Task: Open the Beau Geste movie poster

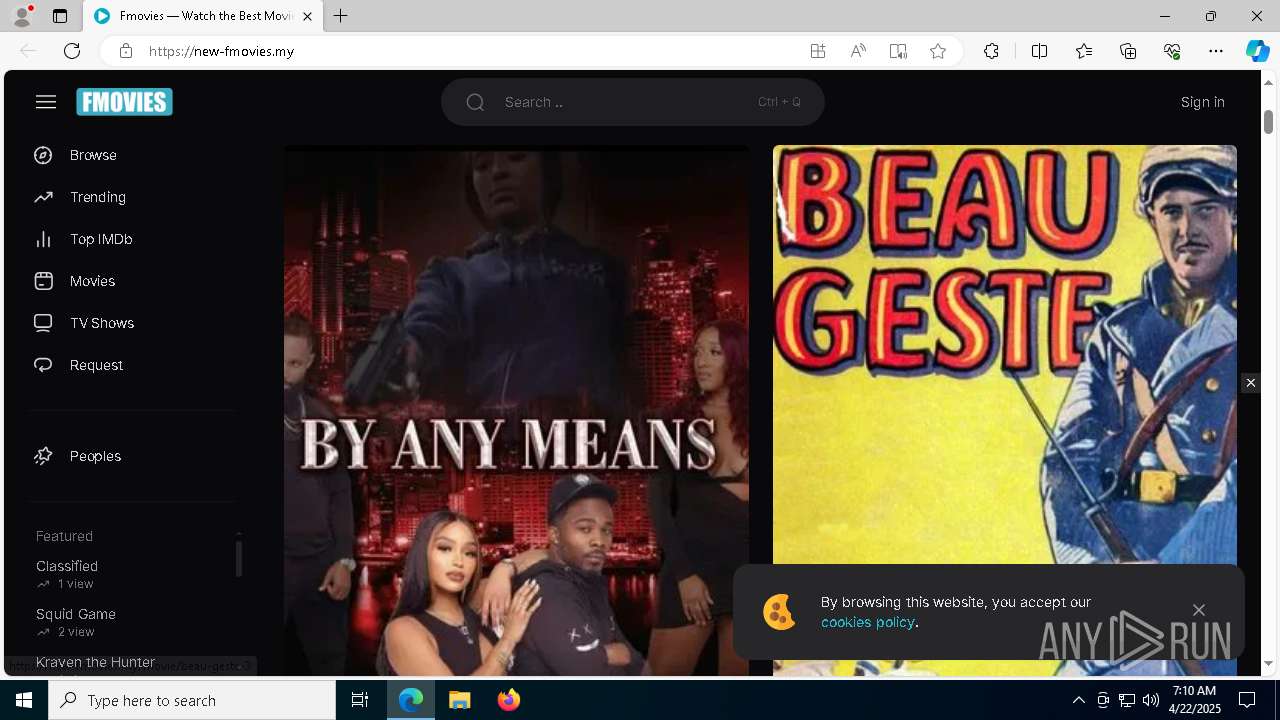Action: [x=1004, y=355]
